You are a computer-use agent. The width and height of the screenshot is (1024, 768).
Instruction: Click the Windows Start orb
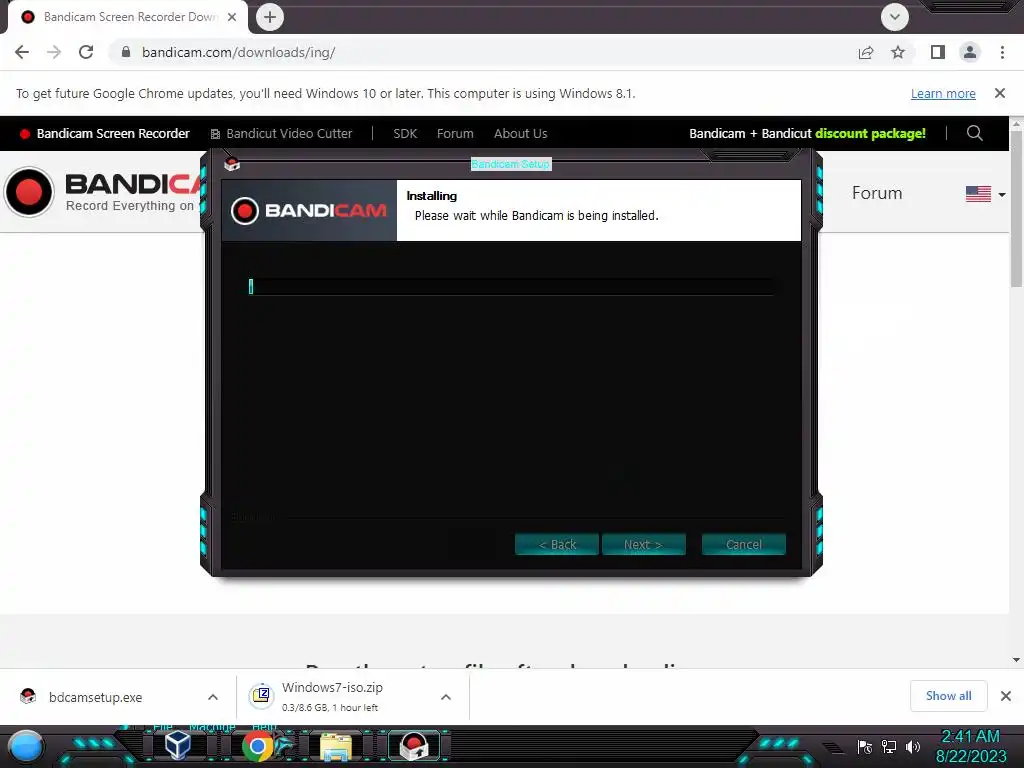[x=26, y=746]
